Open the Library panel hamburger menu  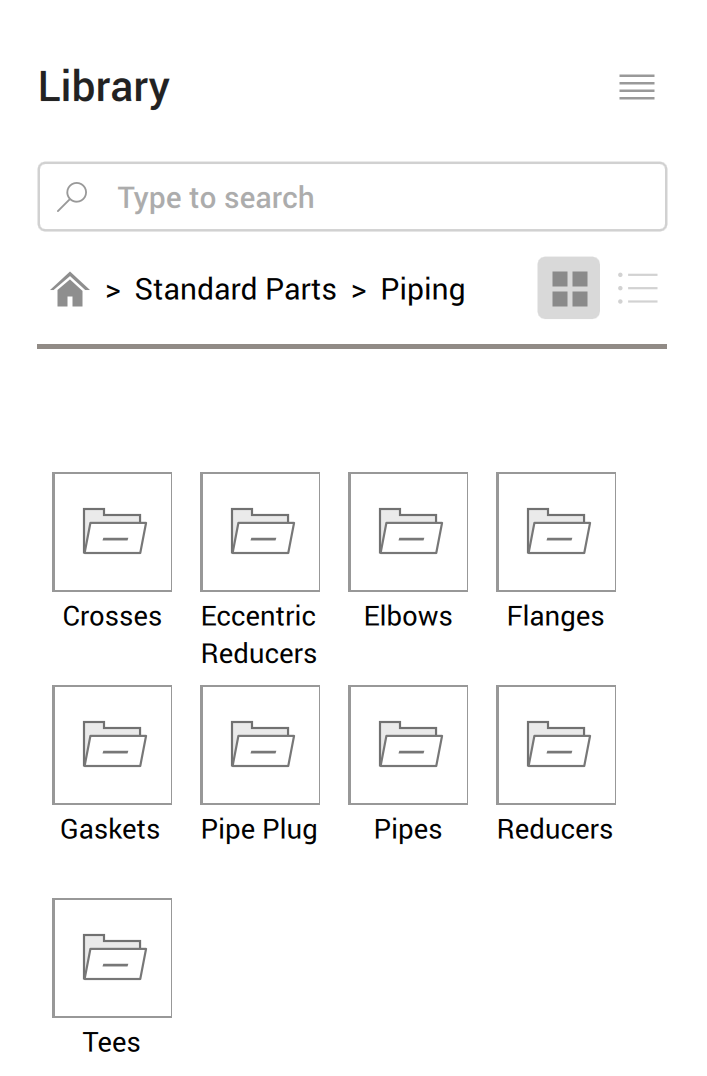(637, 87)
